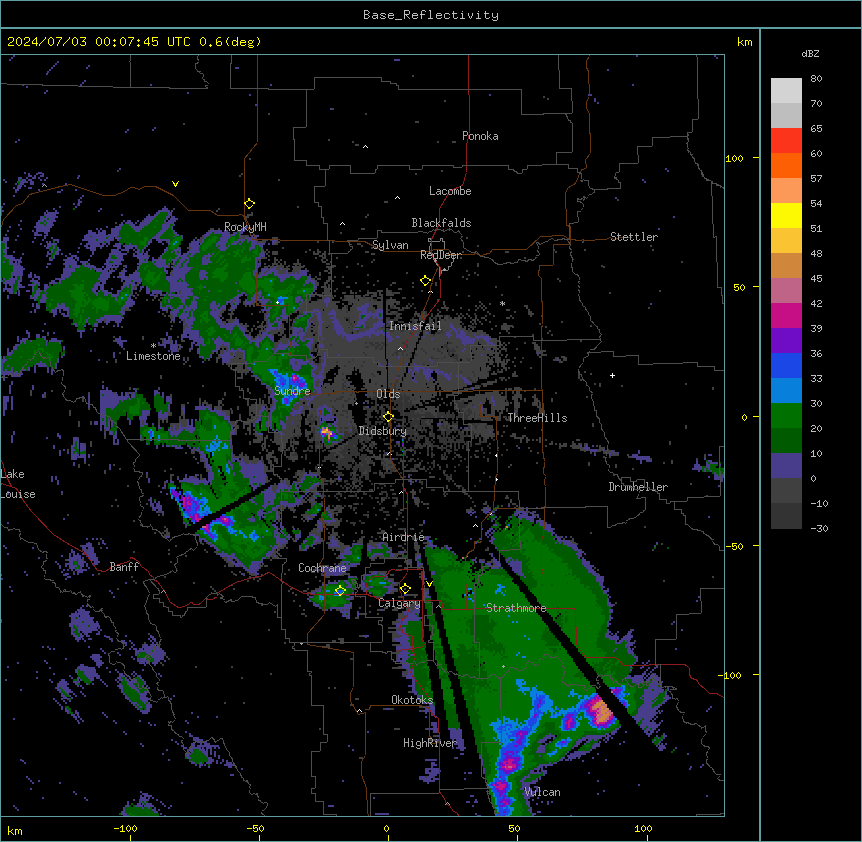The height and width of the screenshot is (842, 862).
Task: Click the 80 value at the legend top
Action: [x=816, y=79]
